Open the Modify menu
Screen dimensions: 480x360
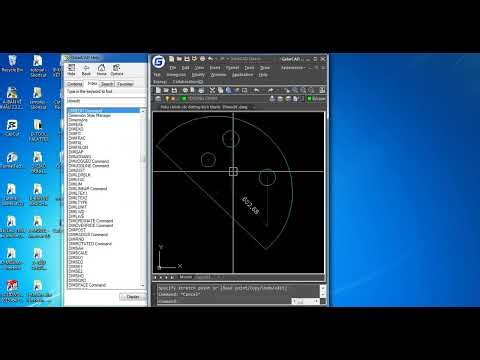198,75
